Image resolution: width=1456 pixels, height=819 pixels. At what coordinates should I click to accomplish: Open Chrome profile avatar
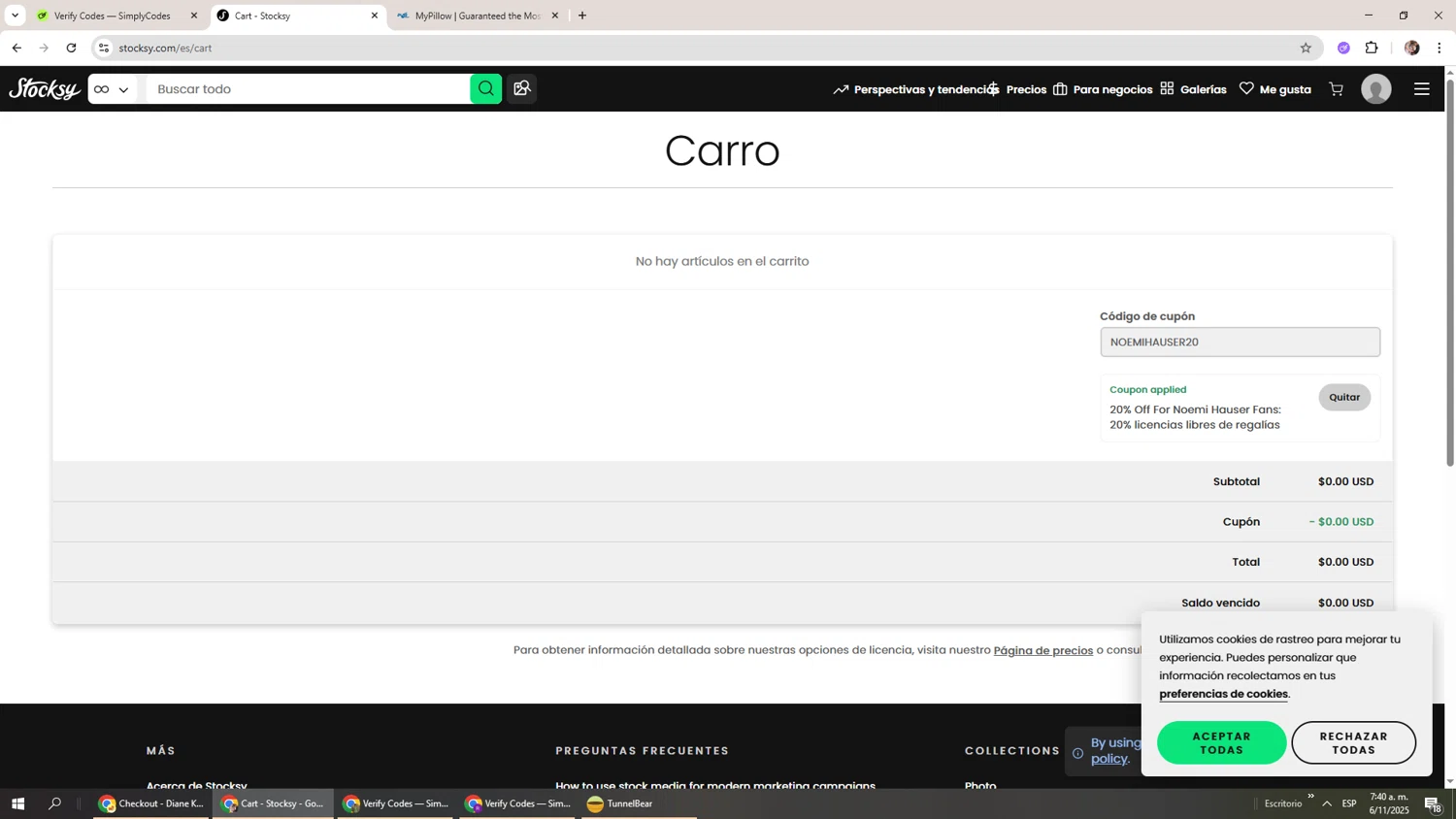coord(1411,48)
